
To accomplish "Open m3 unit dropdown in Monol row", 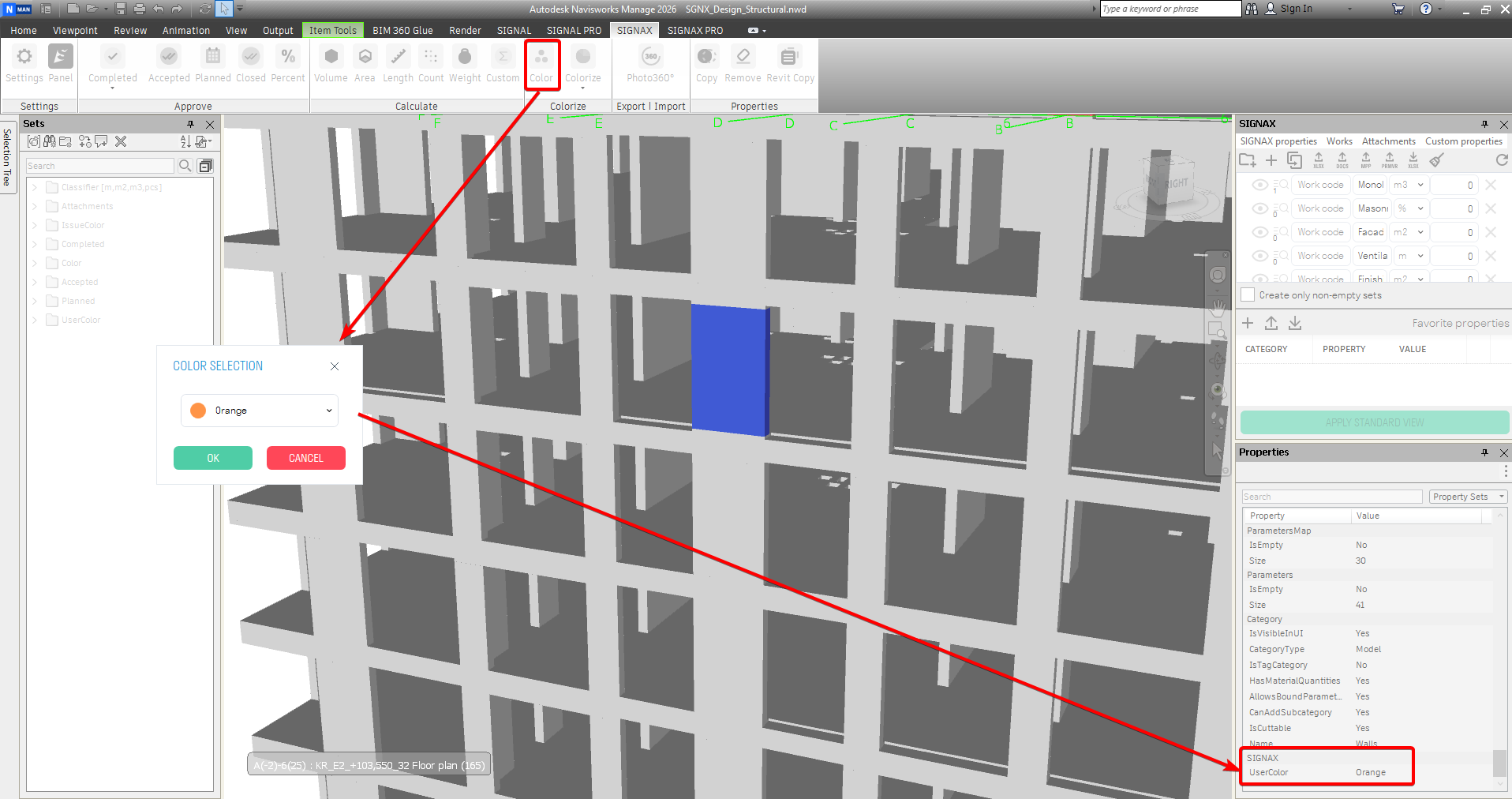I will (x=1409, y=185).
